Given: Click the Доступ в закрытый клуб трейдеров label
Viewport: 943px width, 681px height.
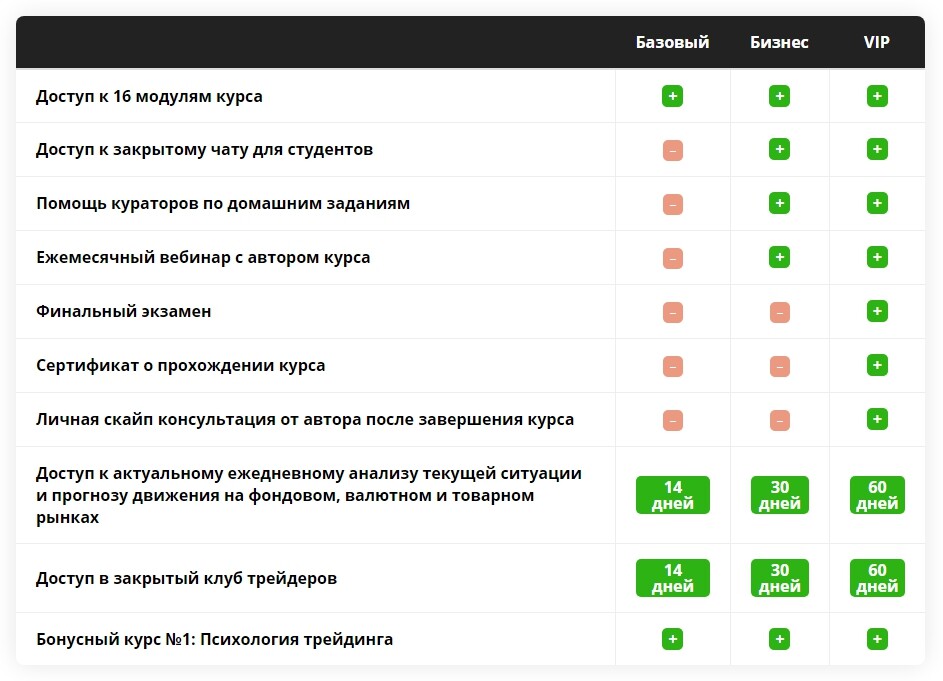Looking at the screenshot, I should (186, 579).
